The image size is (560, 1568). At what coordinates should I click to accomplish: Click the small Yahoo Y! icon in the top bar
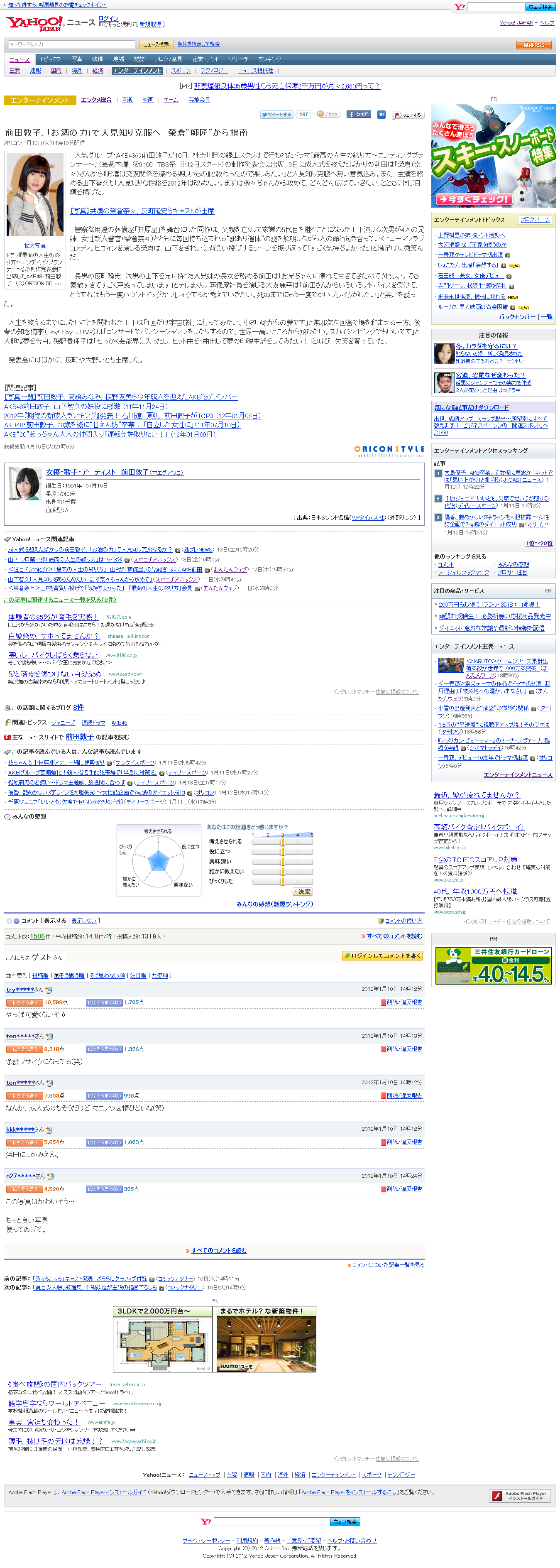click(460, 7)
